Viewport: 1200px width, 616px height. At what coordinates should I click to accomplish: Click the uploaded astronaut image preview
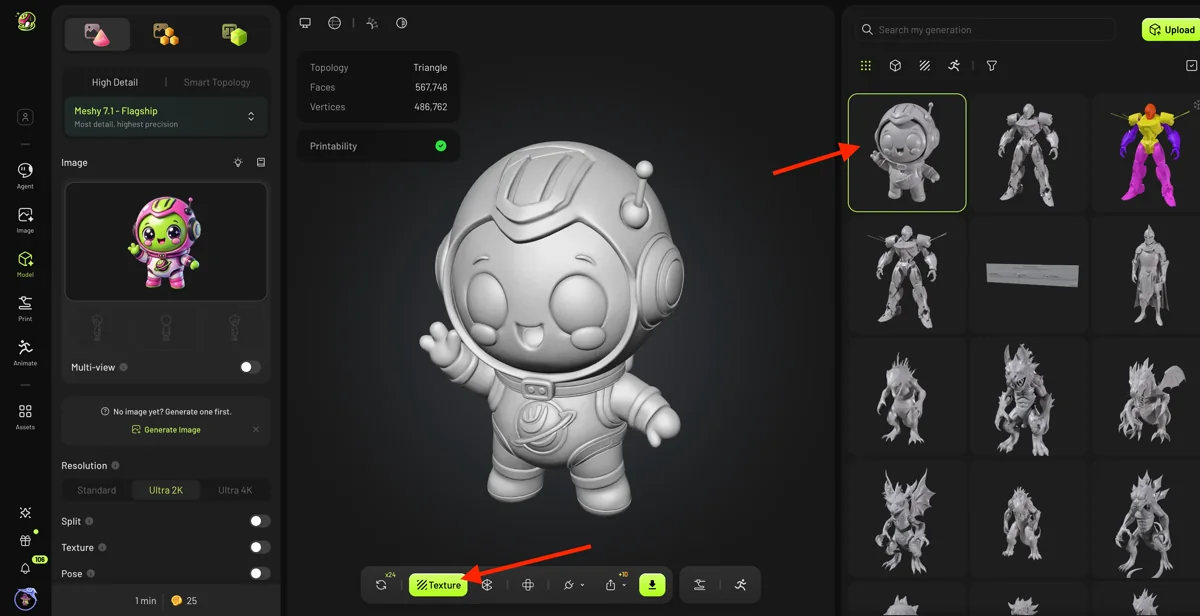166,241
